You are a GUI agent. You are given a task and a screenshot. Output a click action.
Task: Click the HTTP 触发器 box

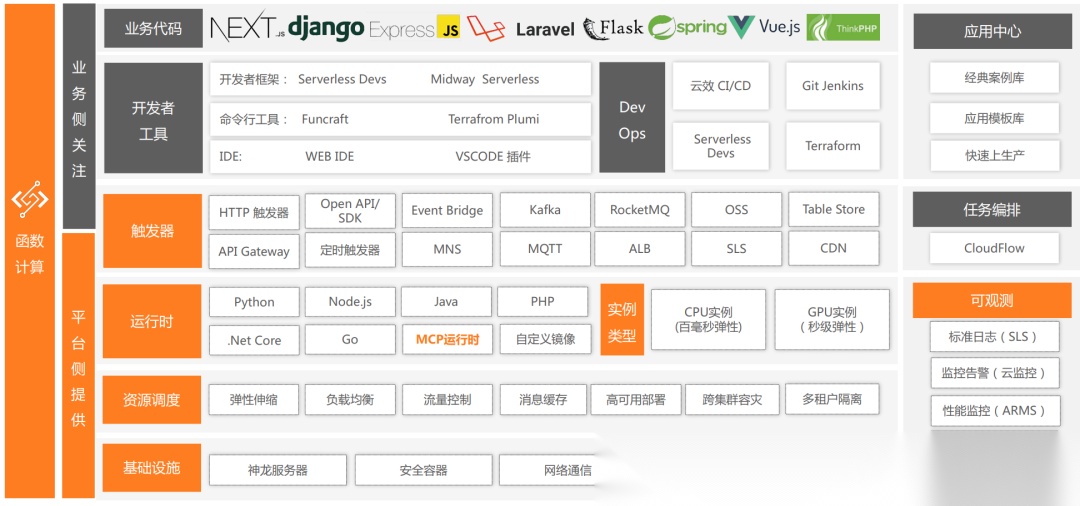(253, 213)
